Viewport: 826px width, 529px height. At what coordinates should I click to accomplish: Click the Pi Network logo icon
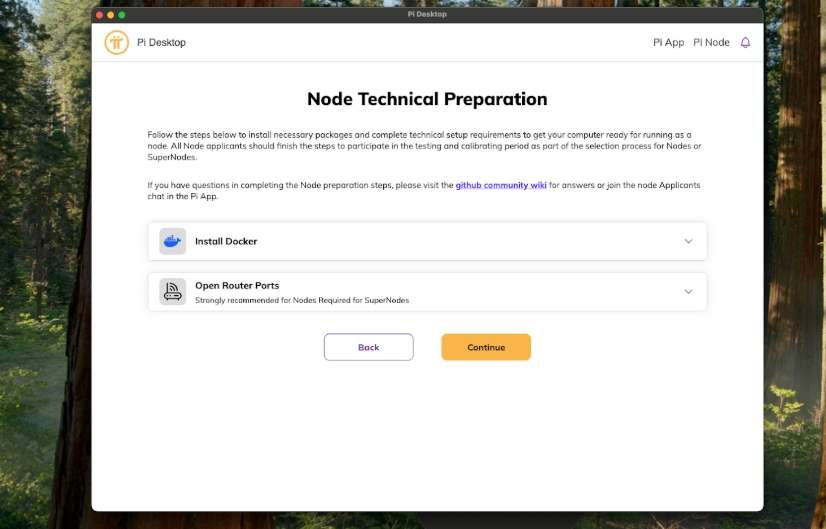[117, 43]
